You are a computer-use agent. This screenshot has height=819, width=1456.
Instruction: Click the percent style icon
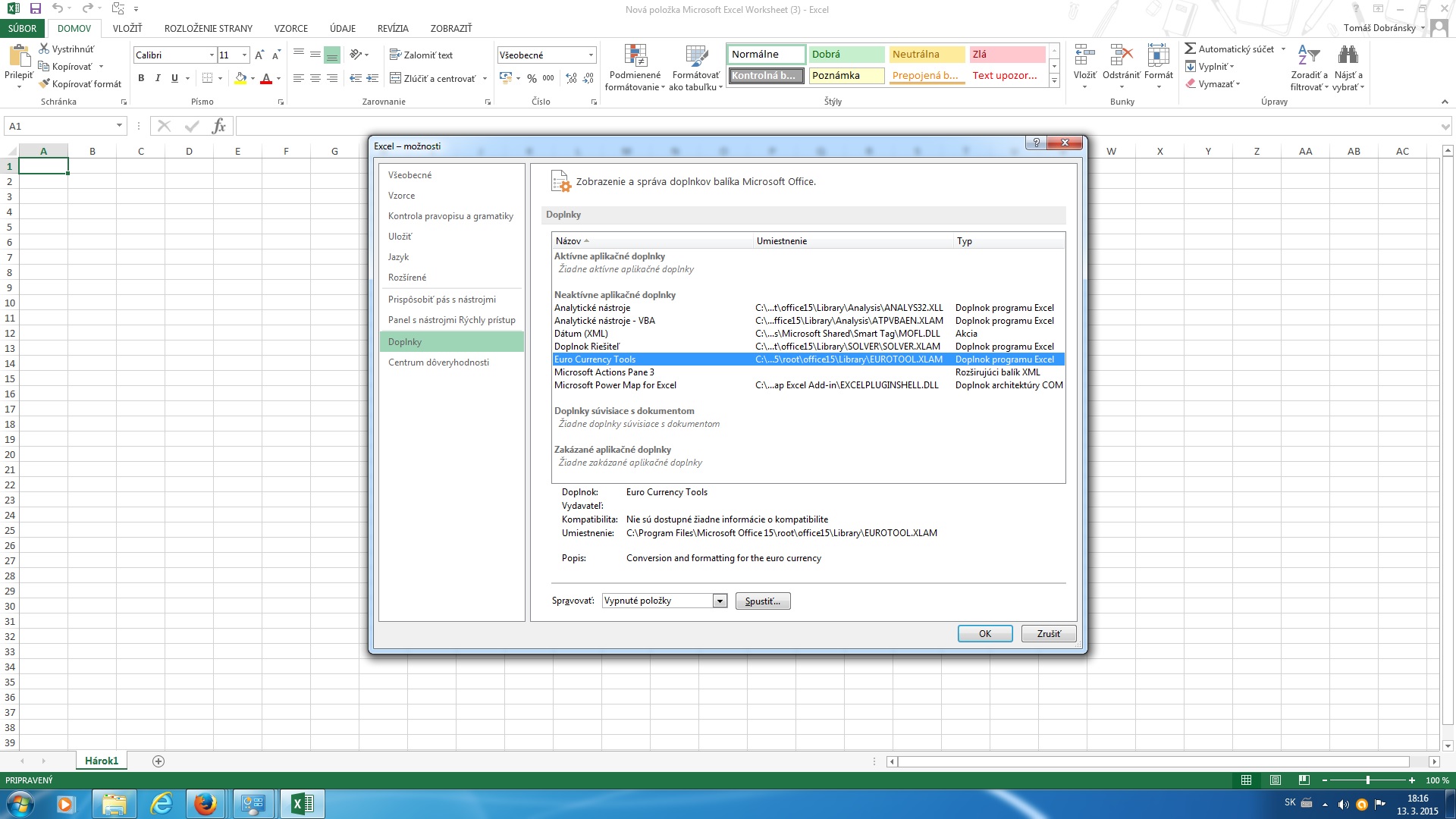(532, 78)
